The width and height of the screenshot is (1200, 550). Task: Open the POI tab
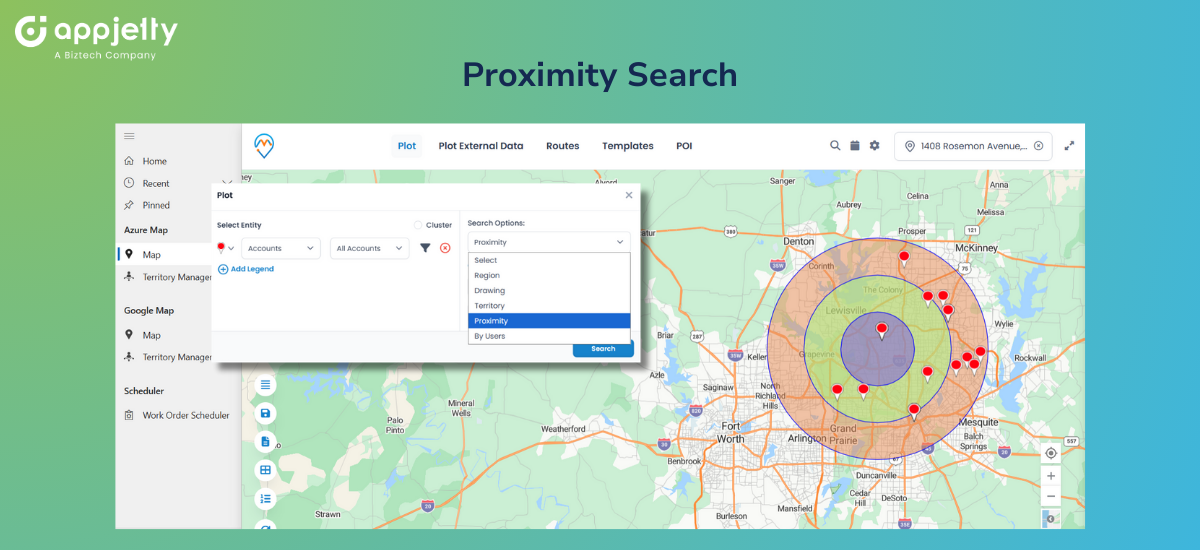[684, 146]
